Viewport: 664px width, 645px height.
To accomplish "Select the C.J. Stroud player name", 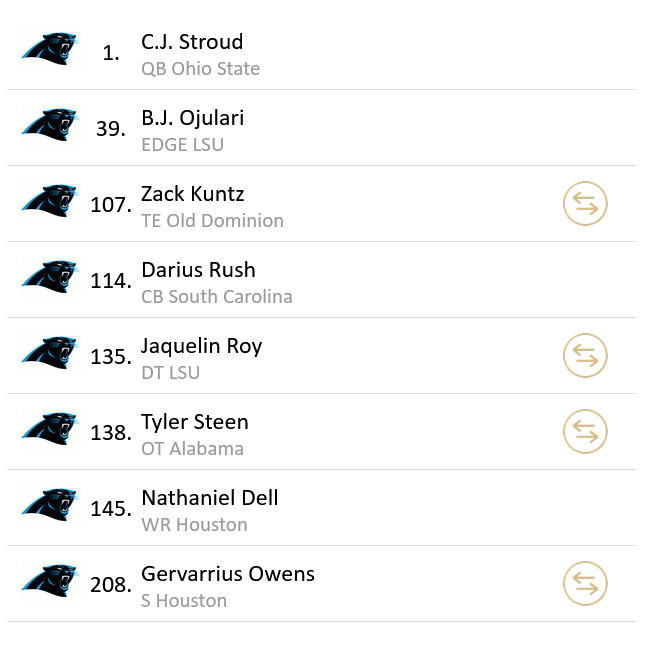I will (x=192, y=42).
